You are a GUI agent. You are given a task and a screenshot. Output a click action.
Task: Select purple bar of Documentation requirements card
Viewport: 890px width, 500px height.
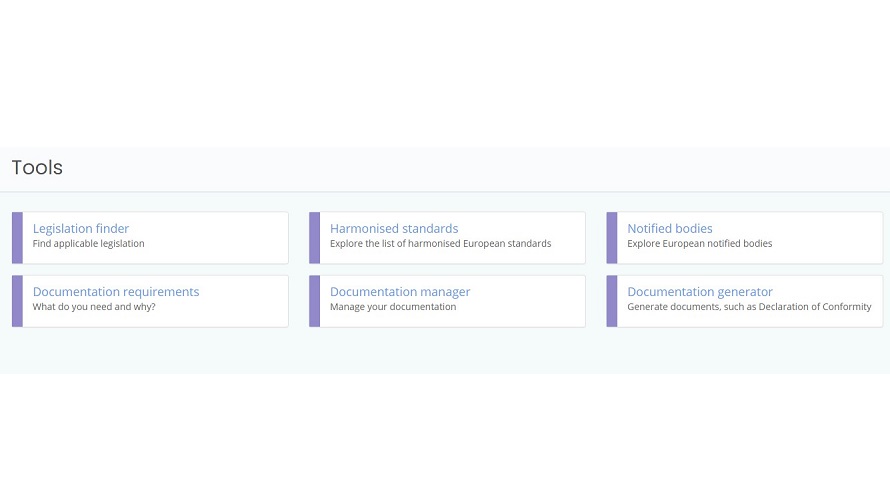pyautogui.click(x=17, y=301)
